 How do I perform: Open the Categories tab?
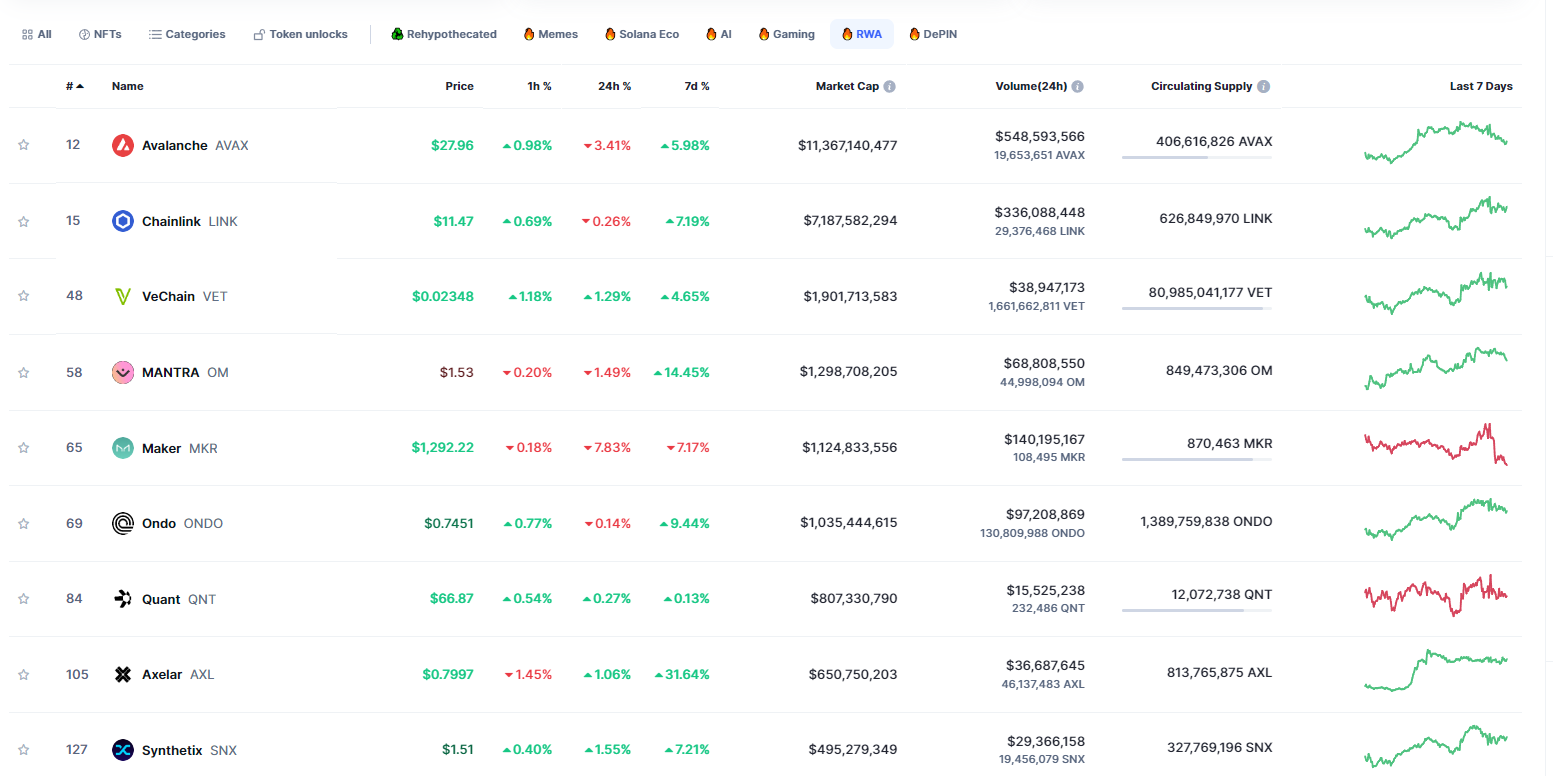[187, 34]
